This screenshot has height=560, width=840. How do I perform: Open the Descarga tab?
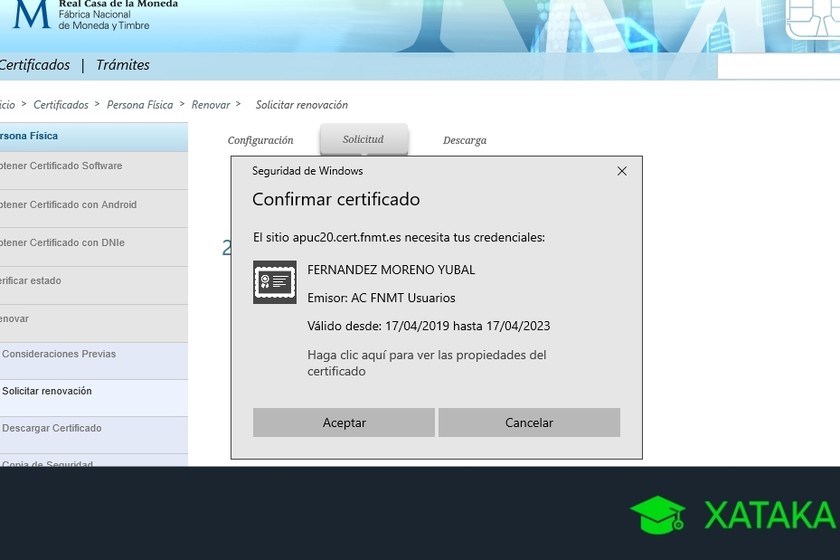[464, 141]
